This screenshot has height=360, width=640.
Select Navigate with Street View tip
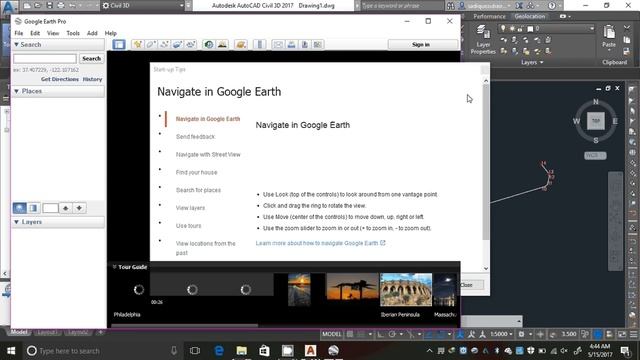208,155
